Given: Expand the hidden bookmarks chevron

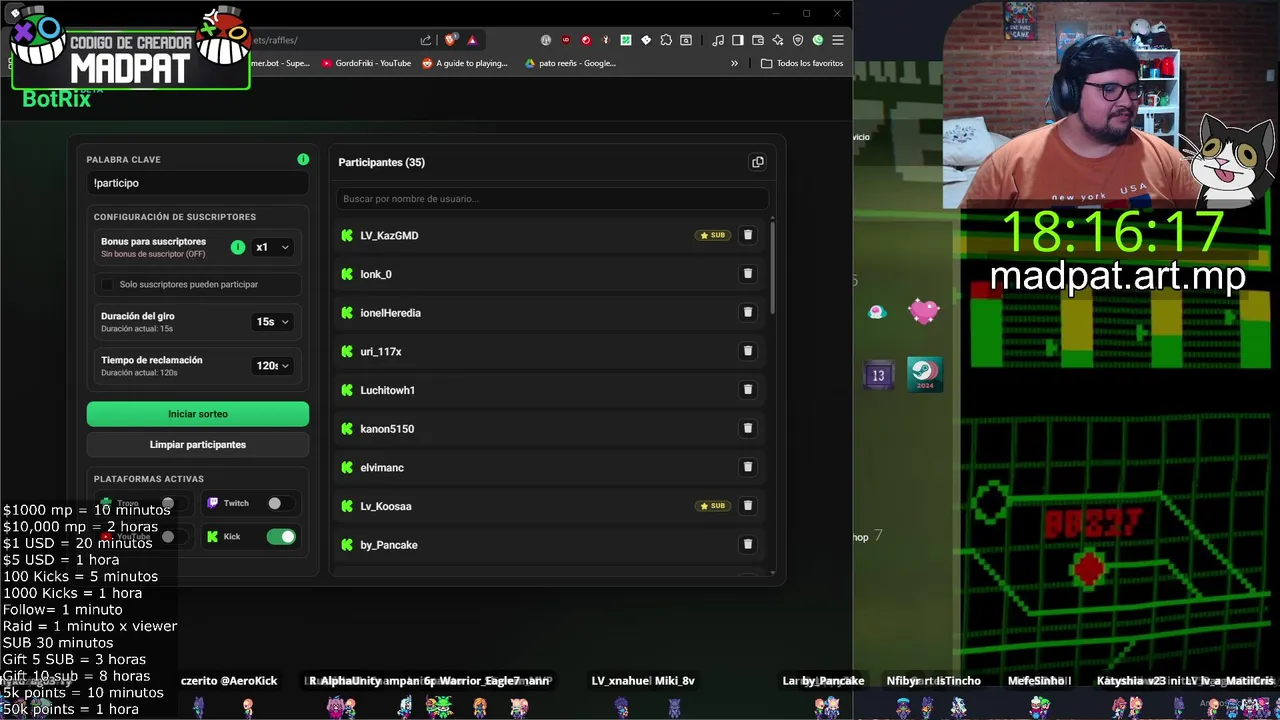Looking at the screenshot, I should point(734,63).
